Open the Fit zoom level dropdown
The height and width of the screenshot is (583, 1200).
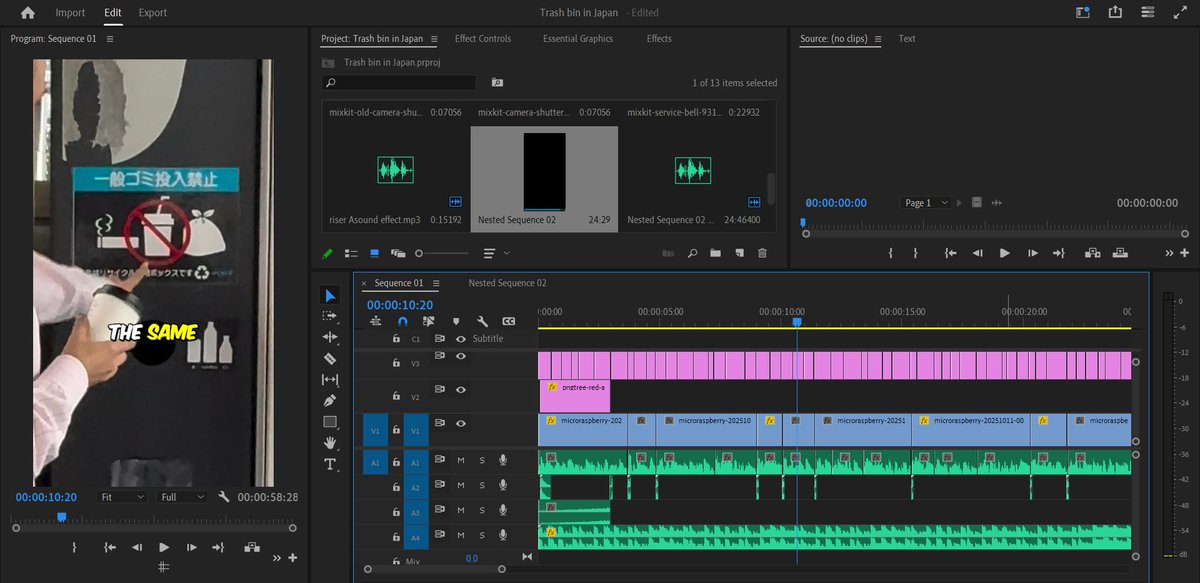pyautogui.click(x=123, y=496)
